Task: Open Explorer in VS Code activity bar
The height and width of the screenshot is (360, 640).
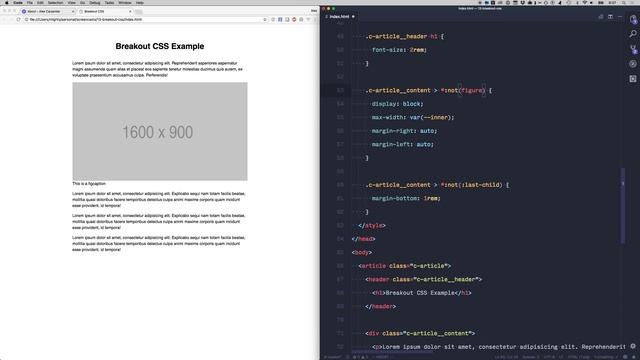Action: 633,19
